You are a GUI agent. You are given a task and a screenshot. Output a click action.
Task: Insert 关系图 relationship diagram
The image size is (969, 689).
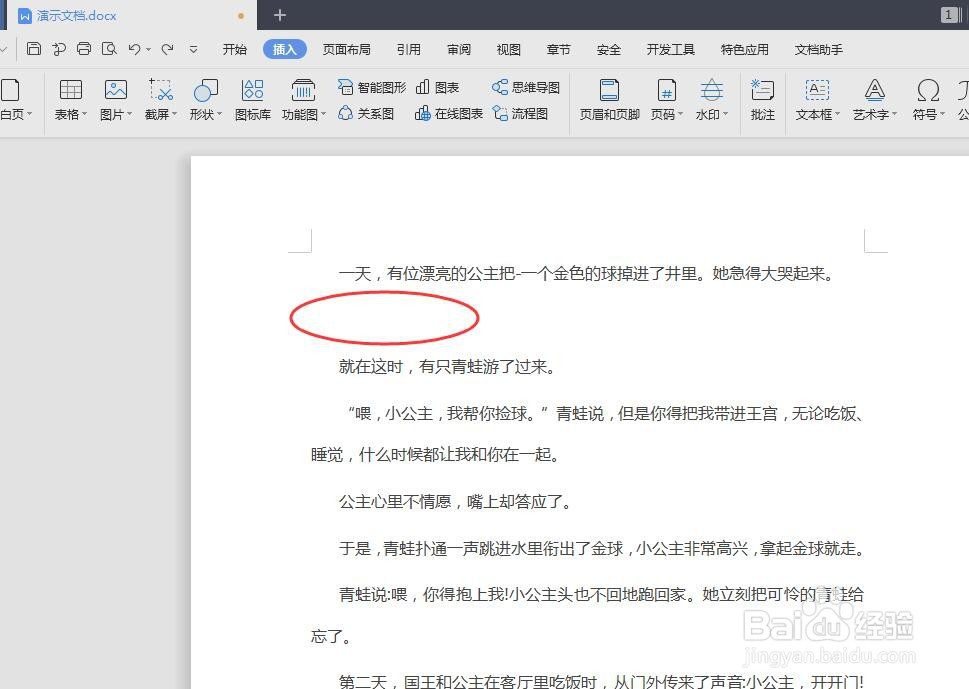[366, 114]
